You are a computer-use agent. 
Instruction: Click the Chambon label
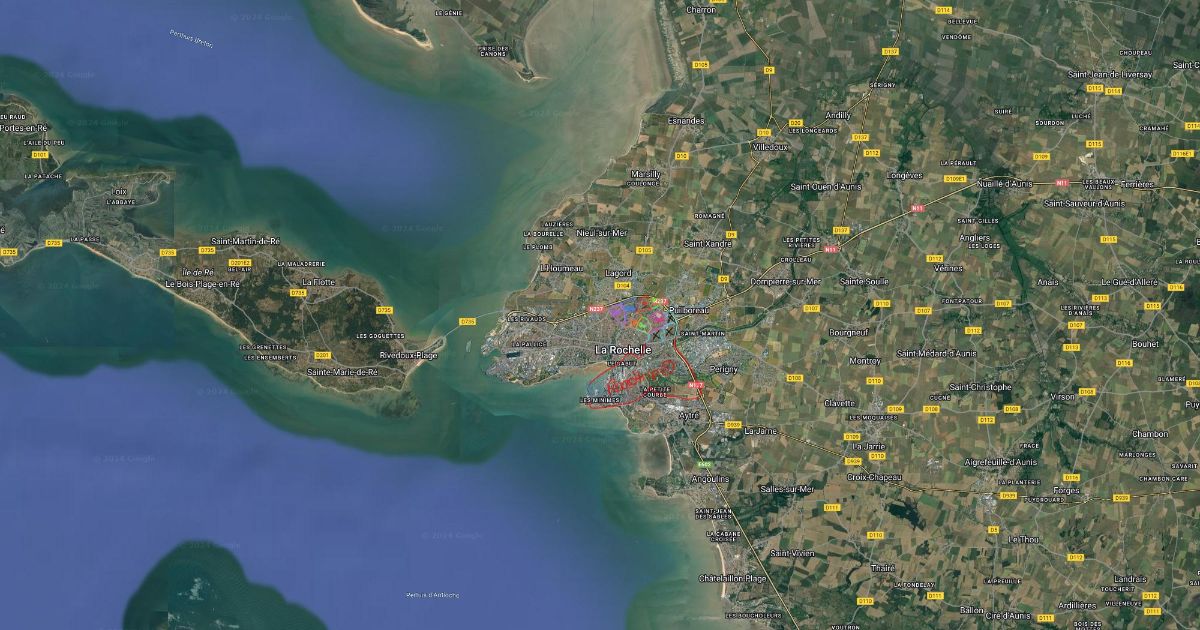tap(1149, 434)
